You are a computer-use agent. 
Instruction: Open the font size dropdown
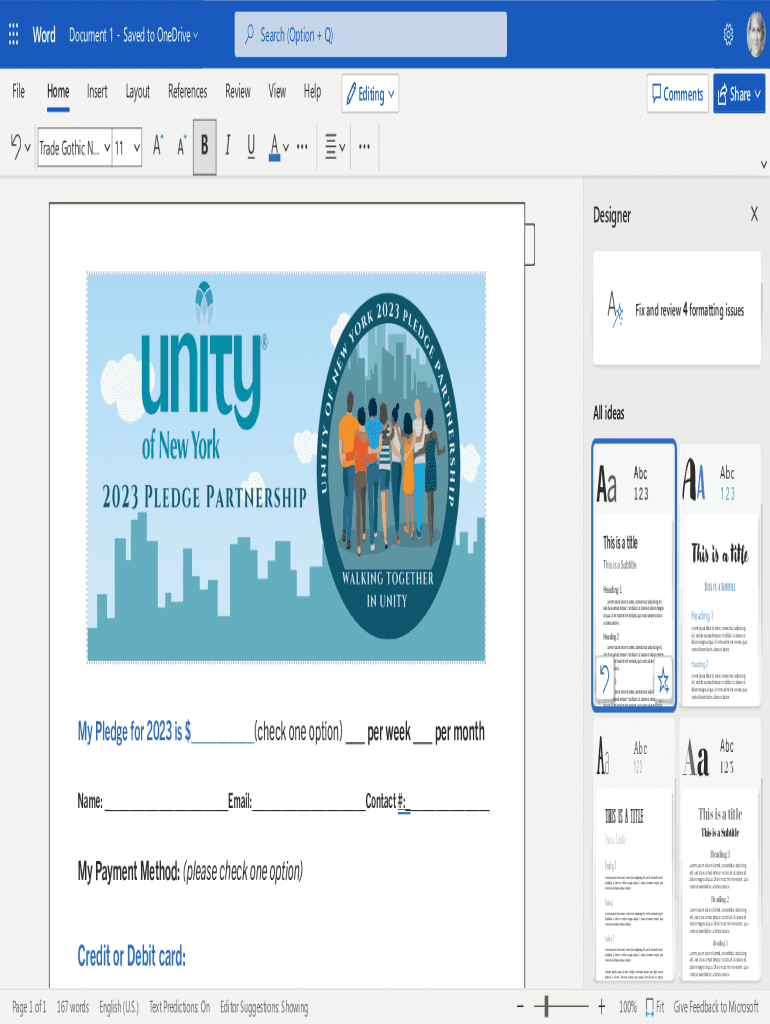click(x=126, y=147)
